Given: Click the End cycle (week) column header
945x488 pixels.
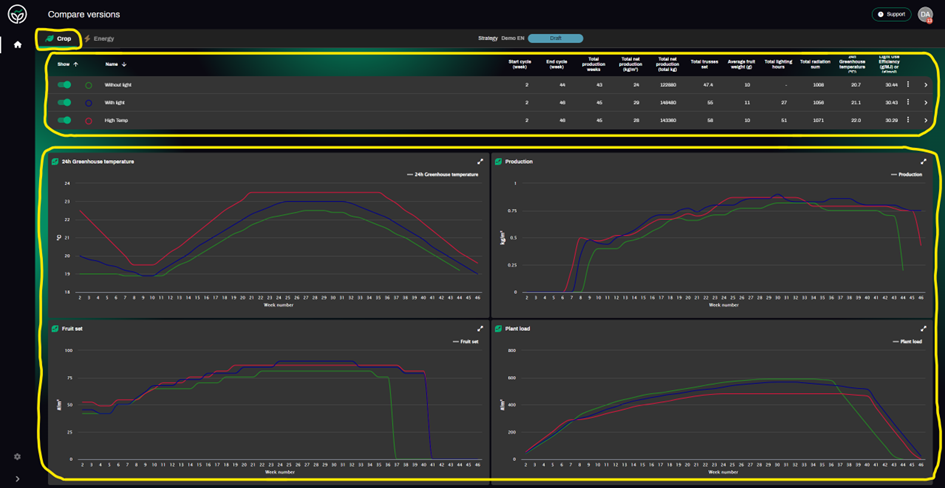Looking at the screenshot, I should (x=558, y=64).
